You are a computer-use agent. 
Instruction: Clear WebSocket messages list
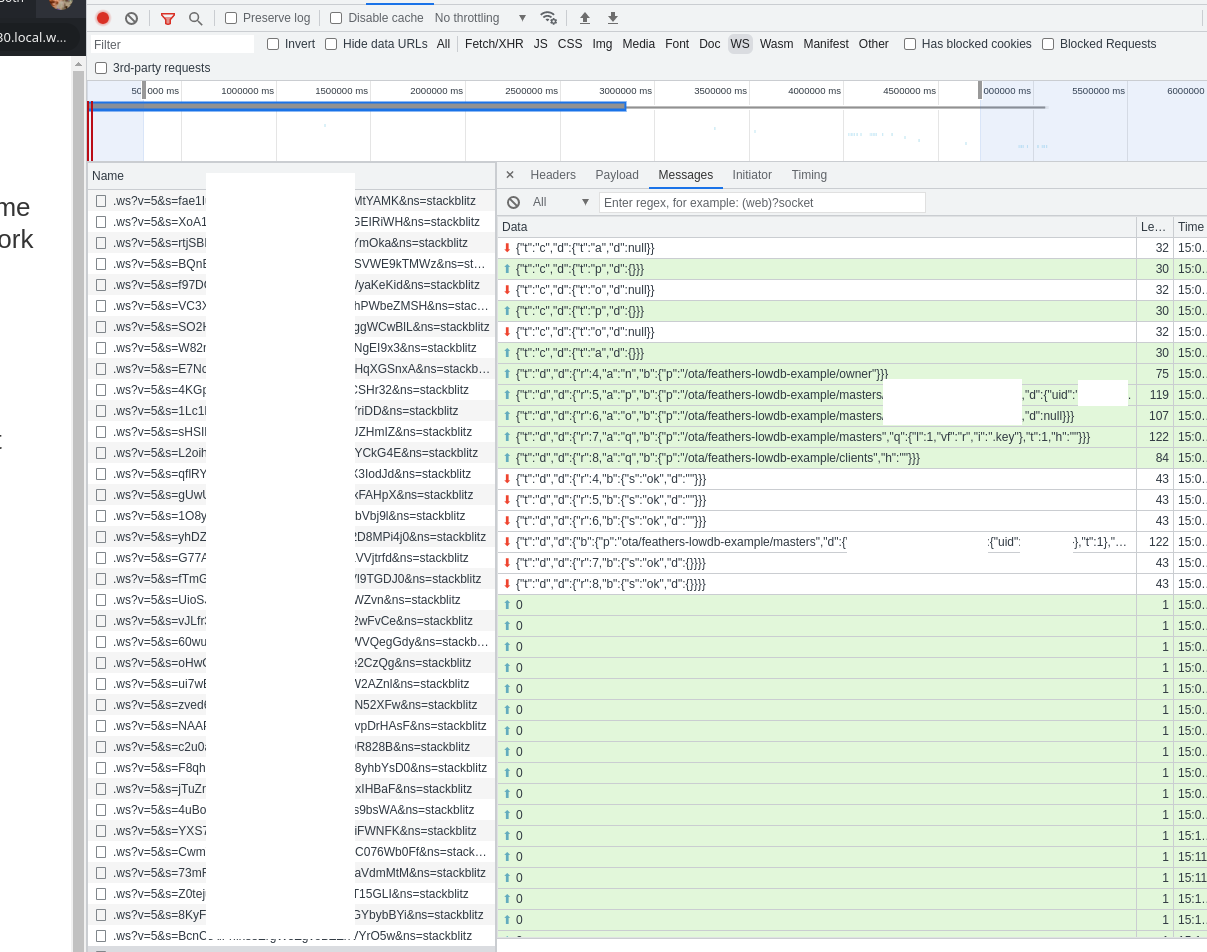(x=513, y=202)
